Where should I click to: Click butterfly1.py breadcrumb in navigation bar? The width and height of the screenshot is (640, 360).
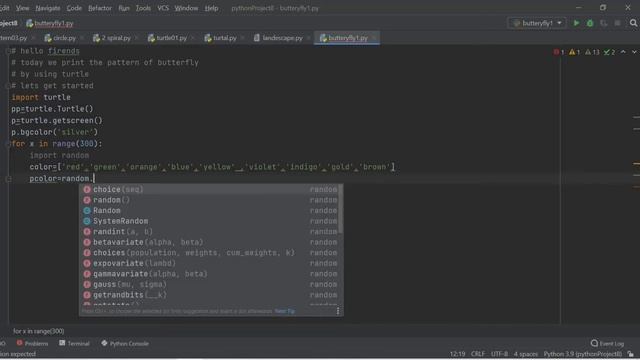pos(49,24)
